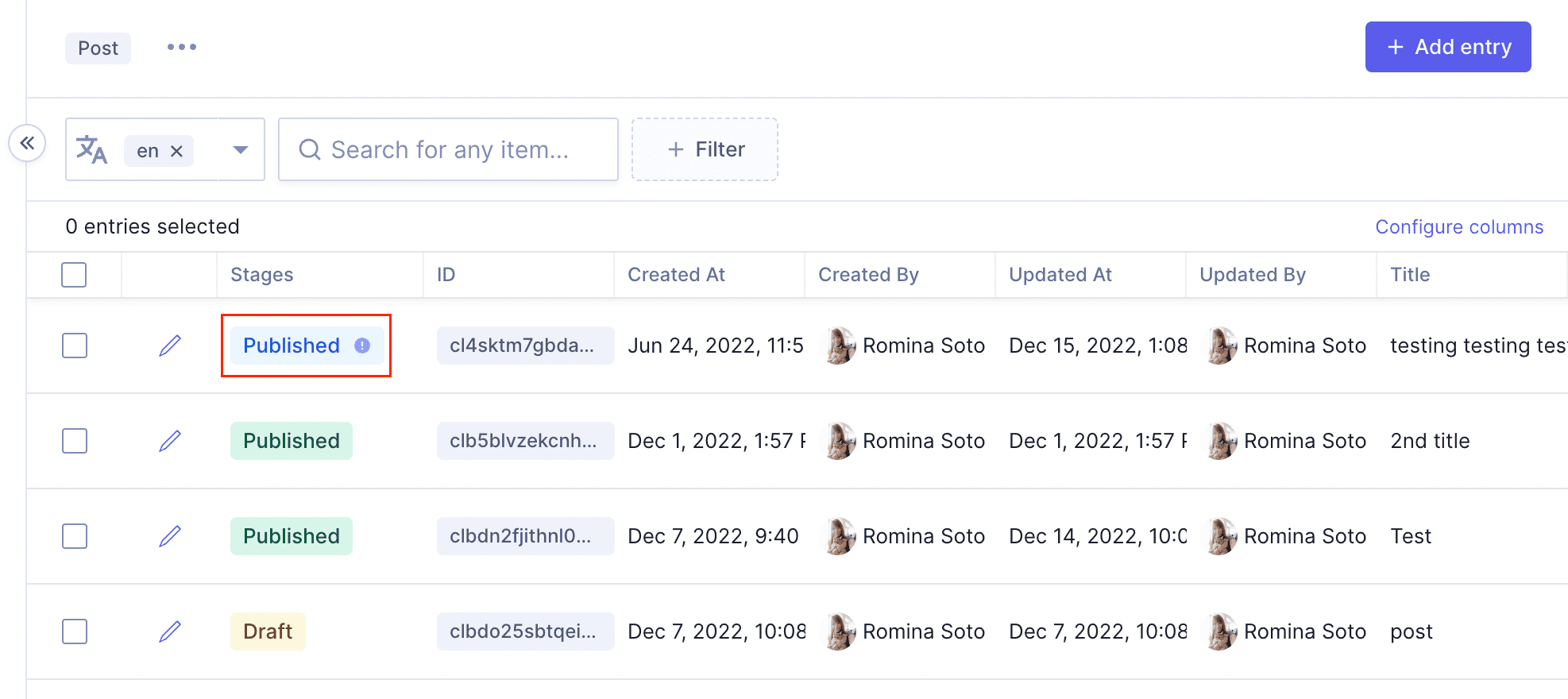Open the editor for the 'Test' entry

[x=170, y=536]
